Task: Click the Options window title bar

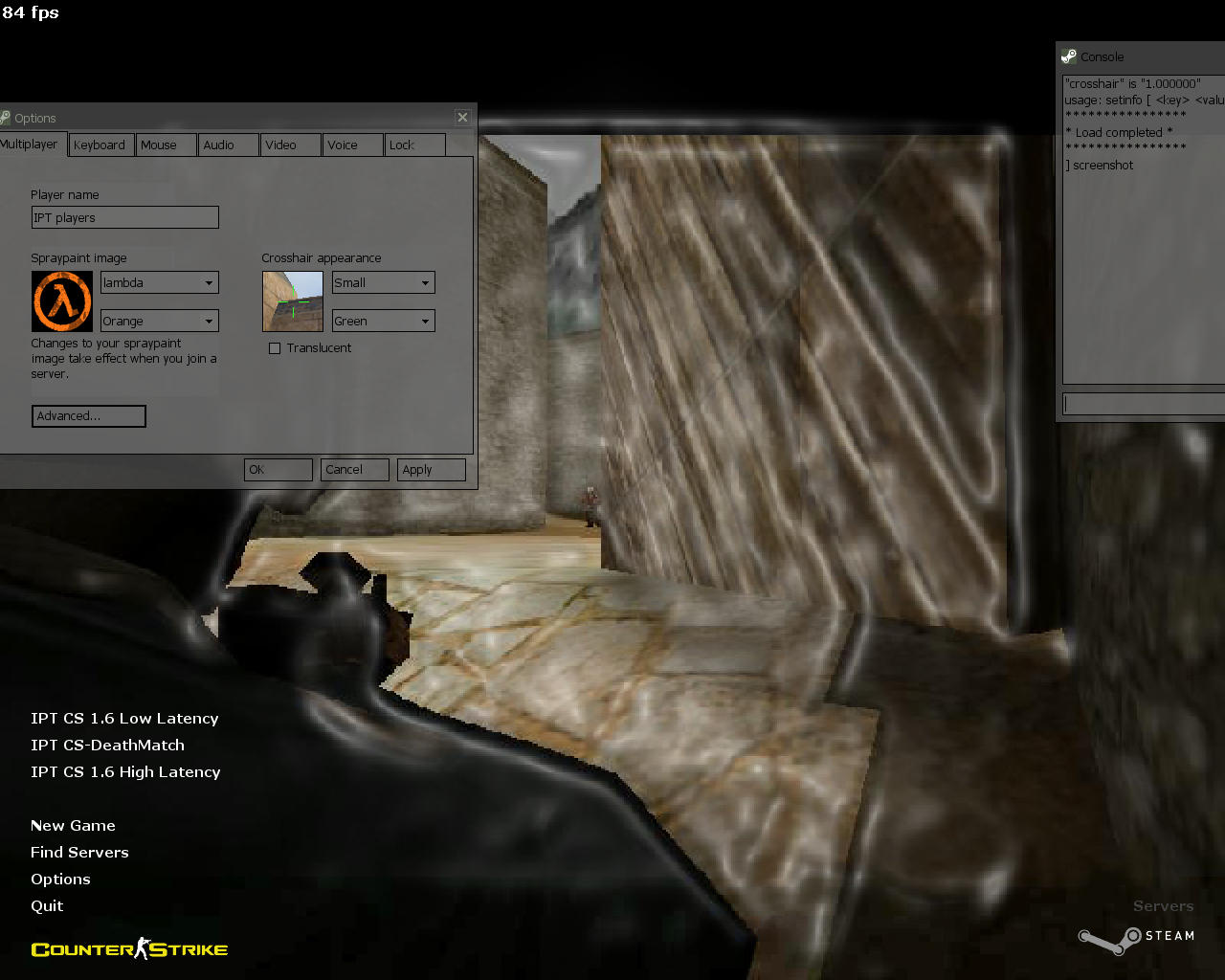Action: click(238, 118)
